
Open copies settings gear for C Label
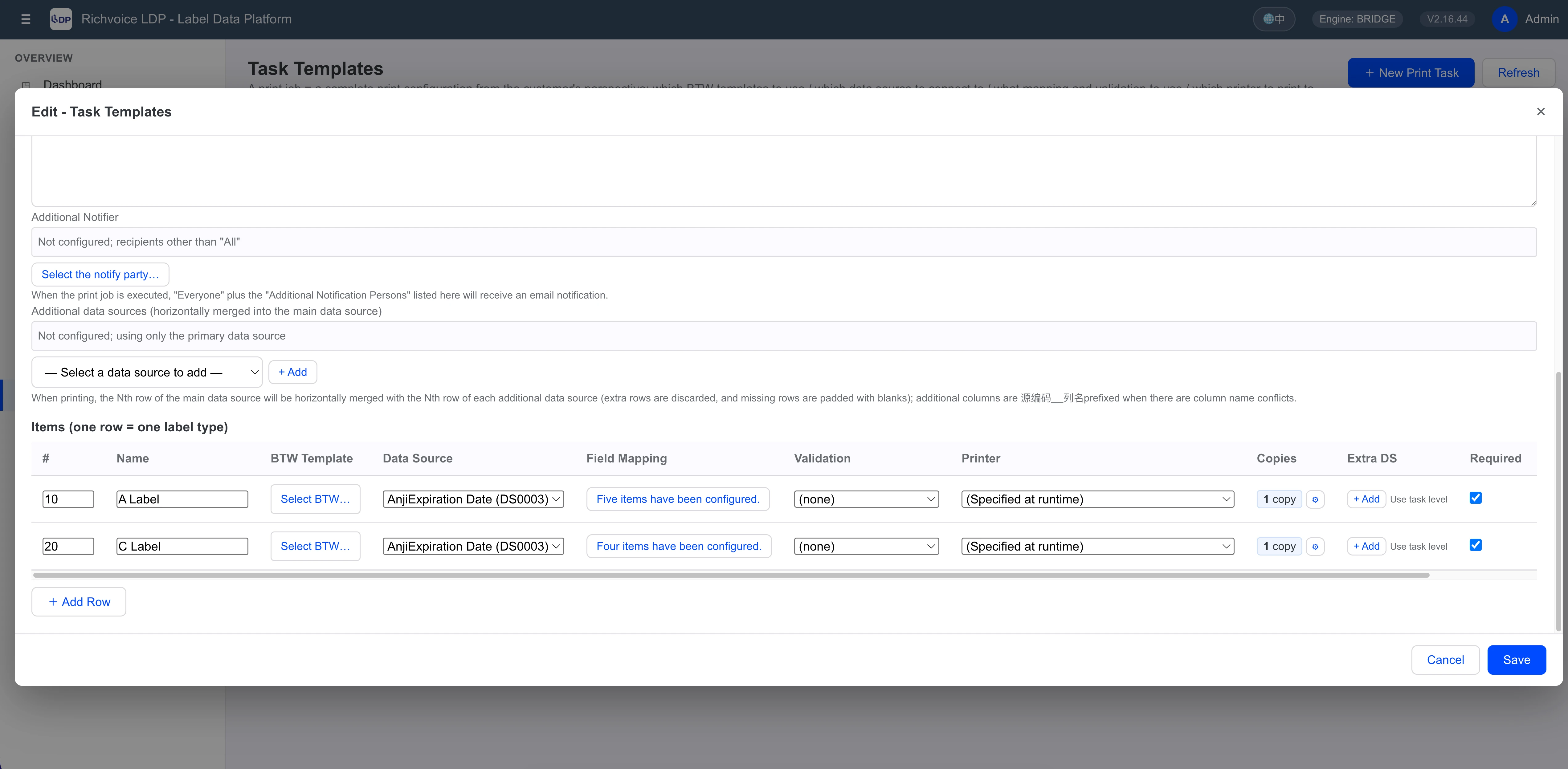pos(1315,547)
